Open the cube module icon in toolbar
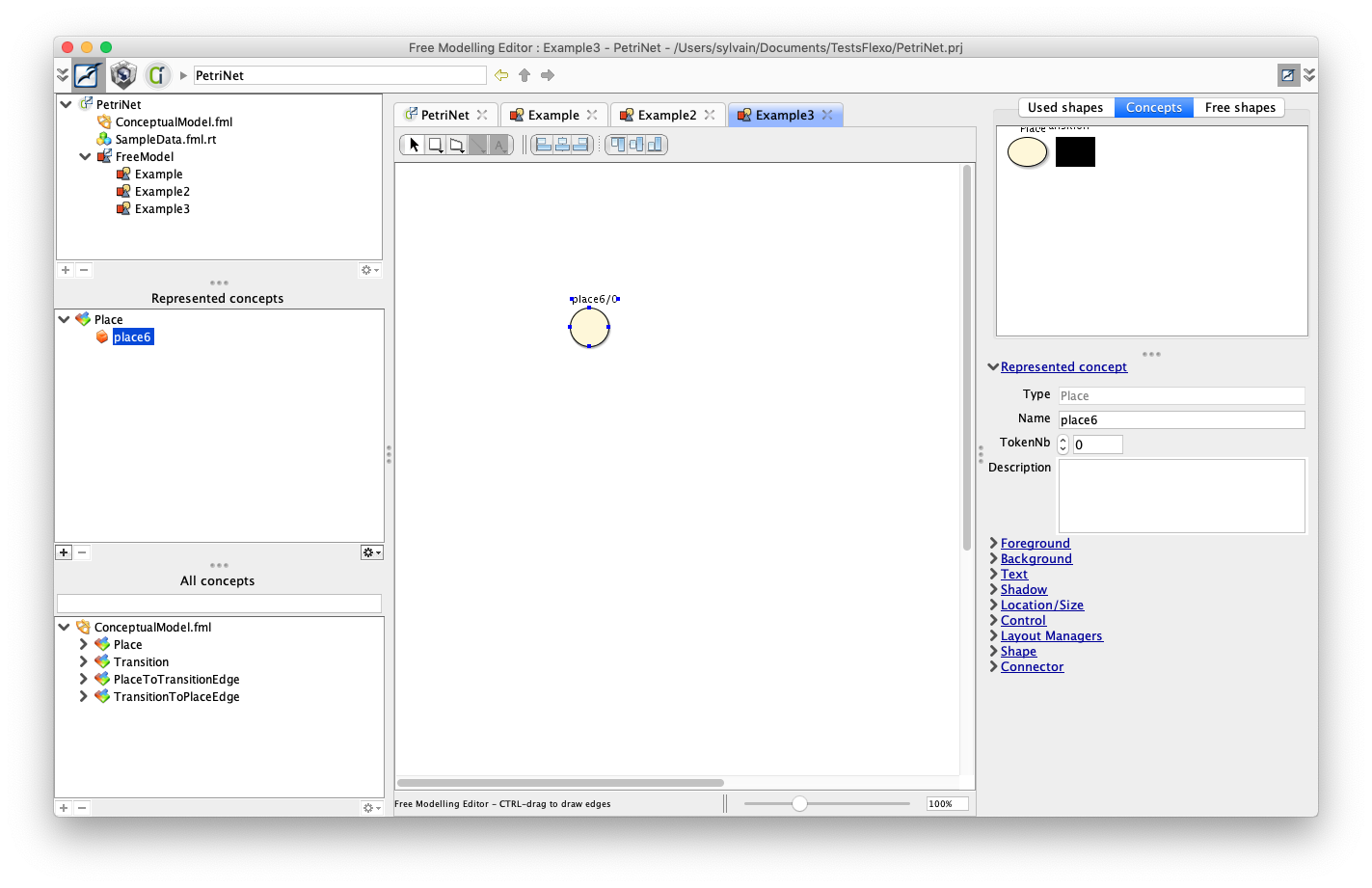This screenshot has height=888, width=1372. point(123,75)
